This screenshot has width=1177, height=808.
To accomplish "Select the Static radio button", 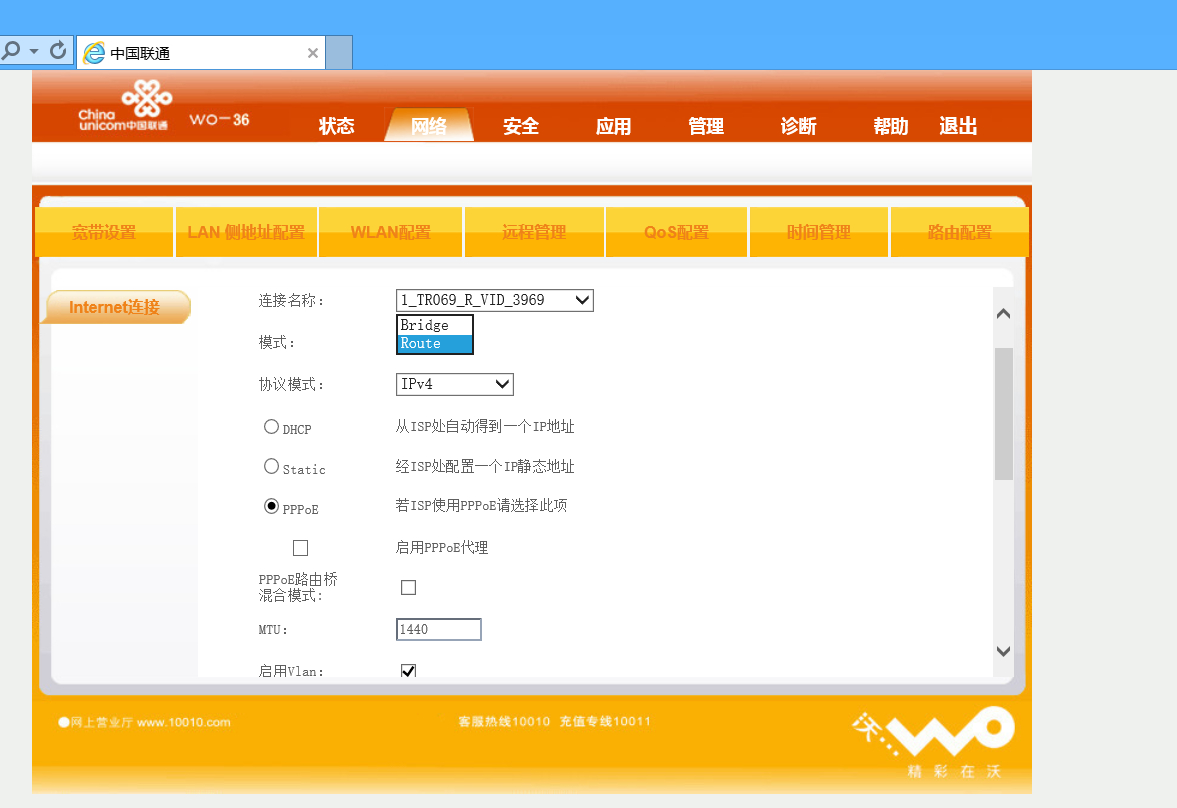I will (x=271, y=466).
